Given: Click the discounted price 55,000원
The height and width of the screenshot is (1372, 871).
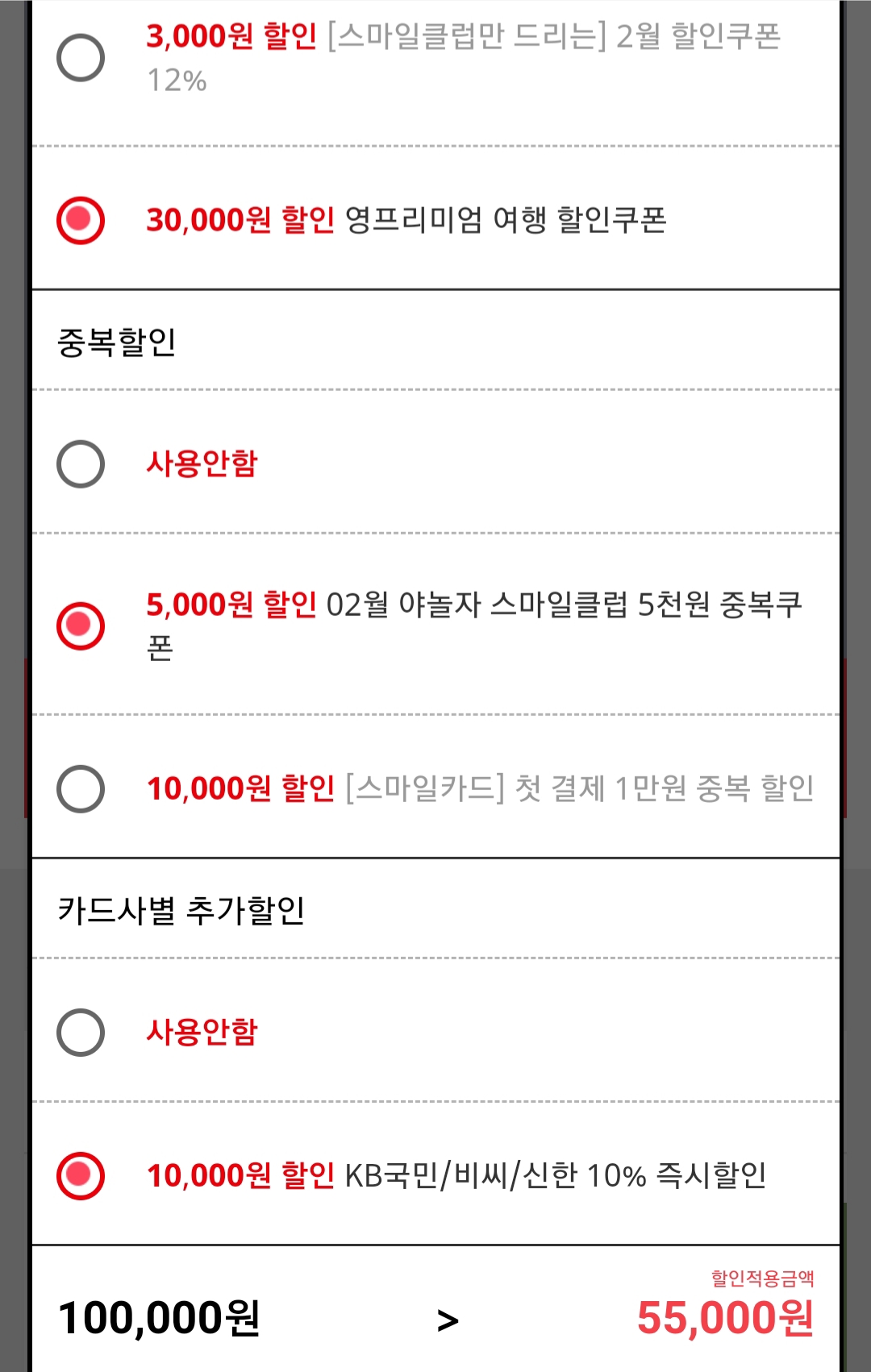Looking at the screenshot, I should 725,1318.
